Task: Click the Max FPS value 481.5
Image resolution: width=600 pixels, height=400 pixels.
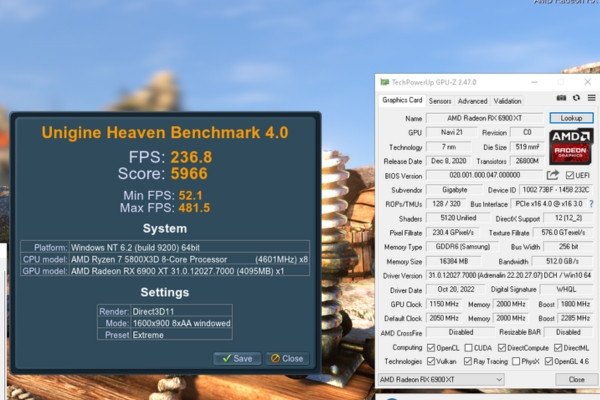Action: tap(194, 208)
